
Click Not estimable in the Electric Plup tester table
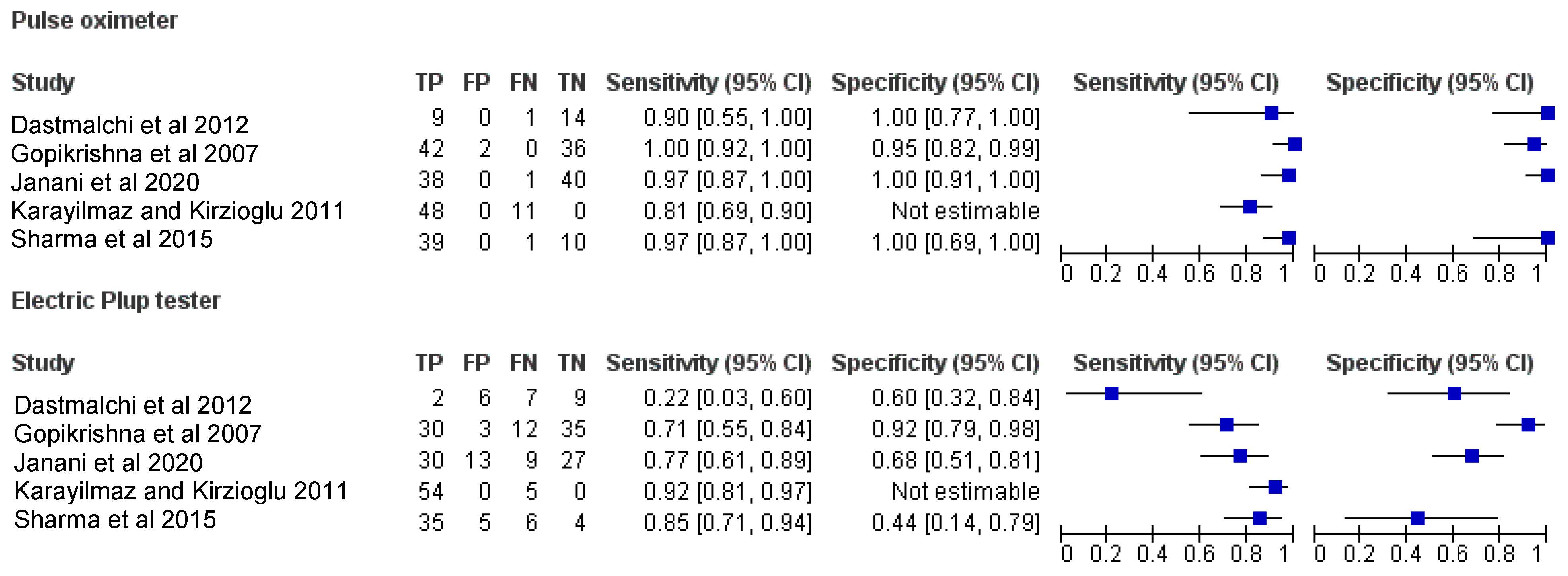(965, 491)
